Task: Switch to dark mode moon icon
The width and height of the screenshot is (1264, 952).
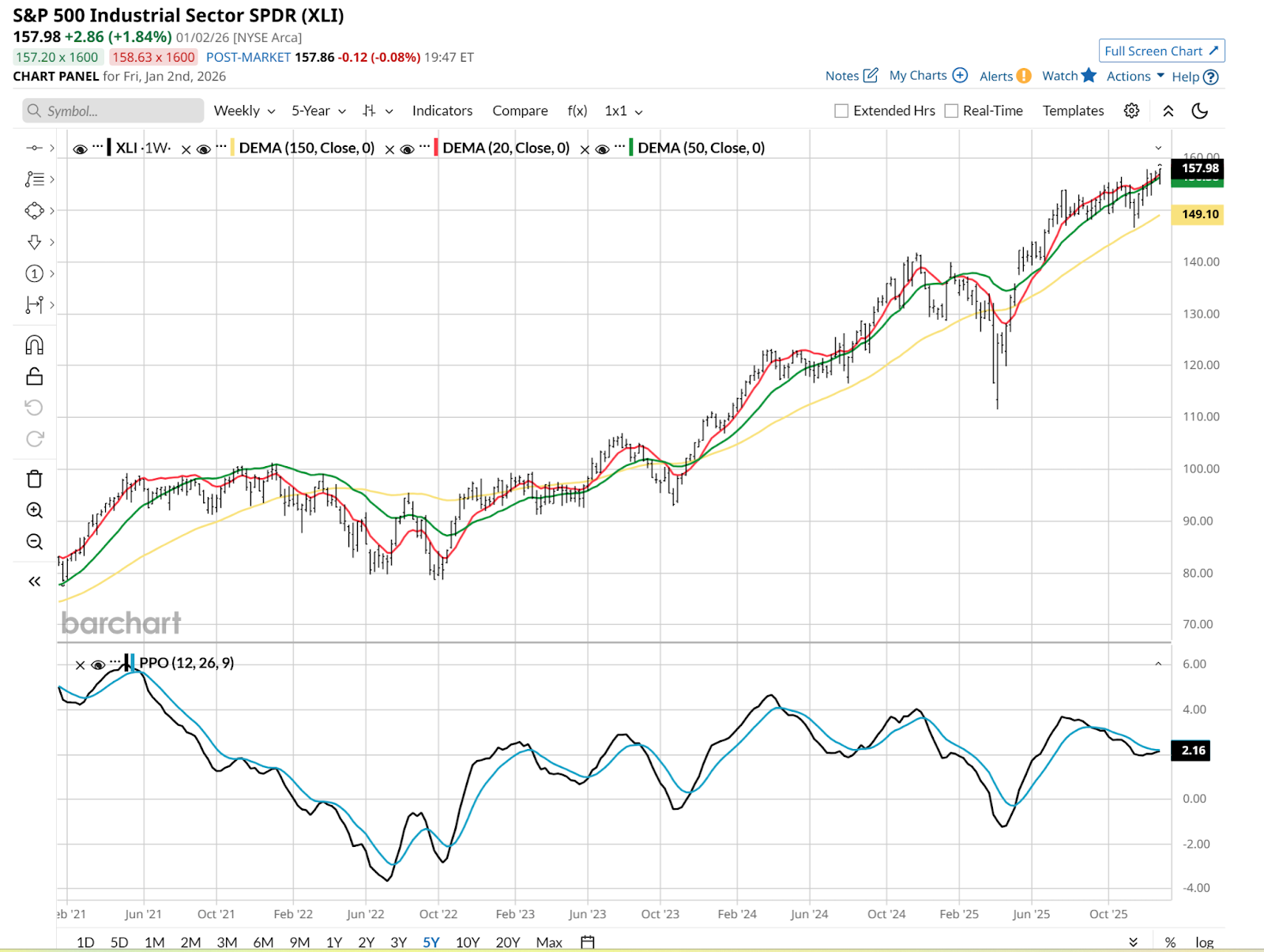Action: (x=1200, y=111)
